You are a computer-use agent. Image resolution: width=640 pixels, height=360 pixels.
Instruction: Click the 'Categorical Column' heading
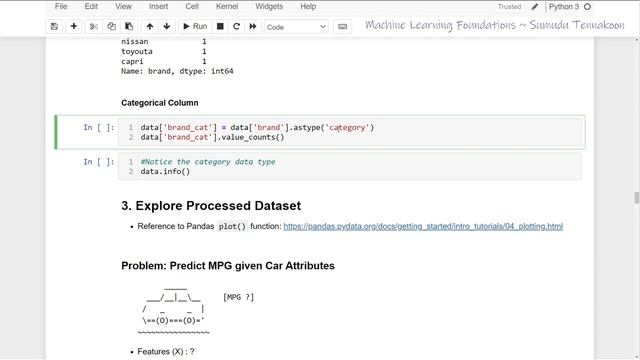click(160, 103)
